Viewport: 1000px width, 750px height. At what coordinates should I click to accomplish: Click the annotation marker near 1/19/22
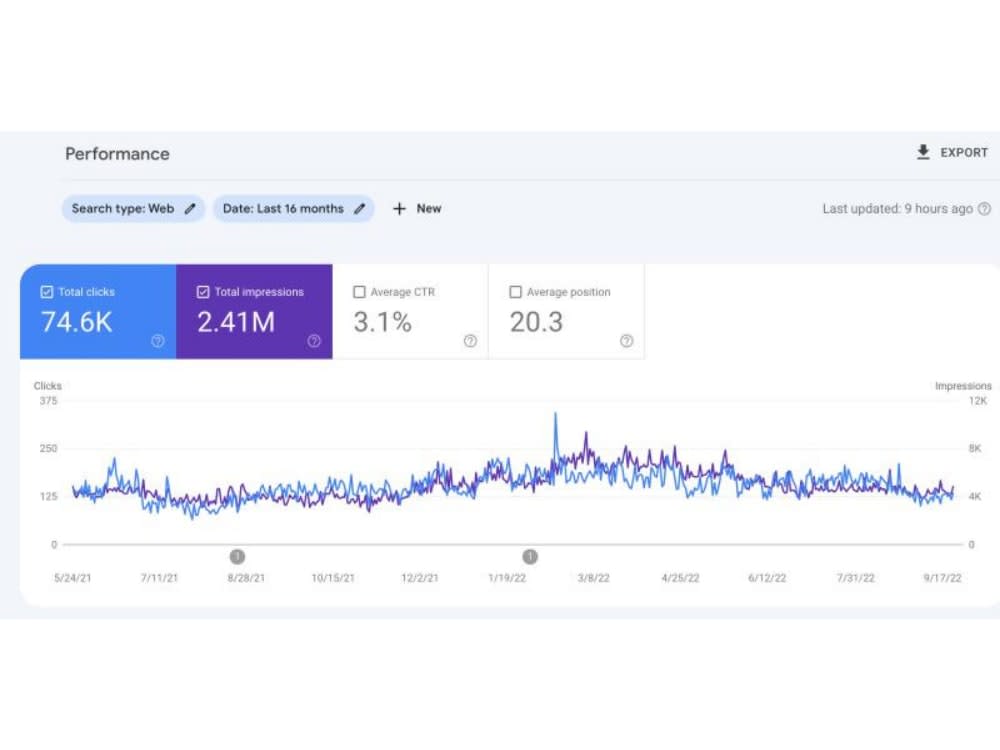530,557
